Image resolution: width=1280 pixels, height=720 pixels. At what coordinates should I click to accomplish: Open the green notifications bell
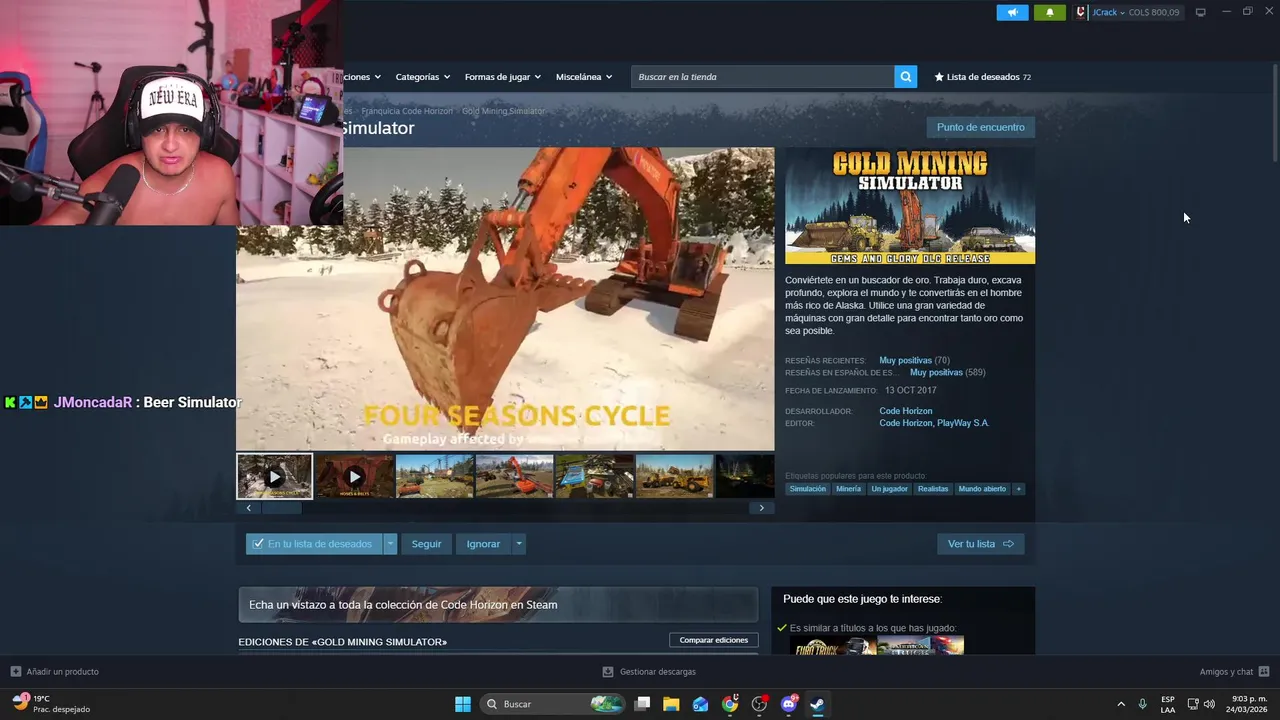coord(1050,12)
